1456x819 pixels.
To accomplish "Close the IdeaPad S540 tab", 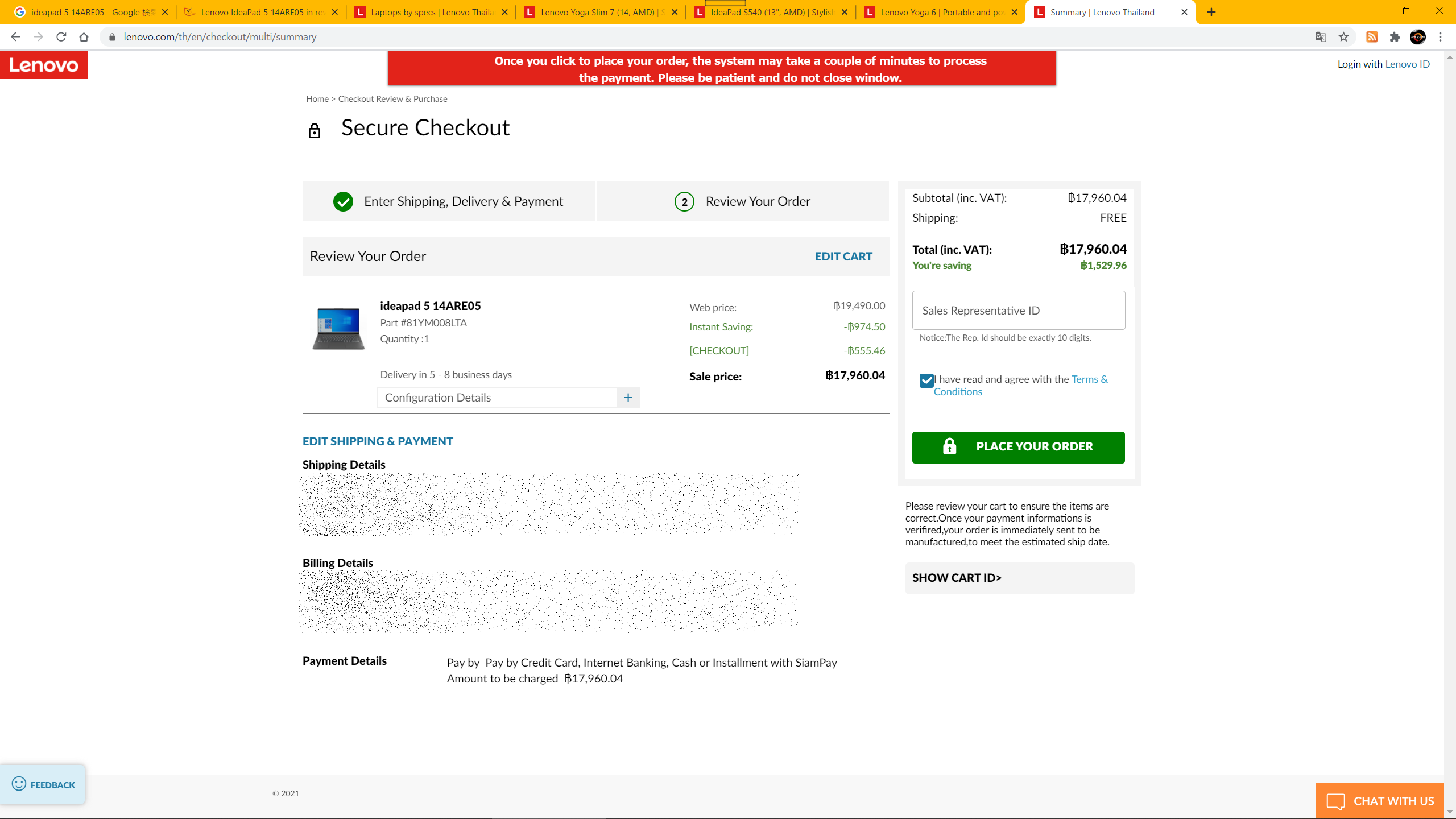I will coord(845,12).
